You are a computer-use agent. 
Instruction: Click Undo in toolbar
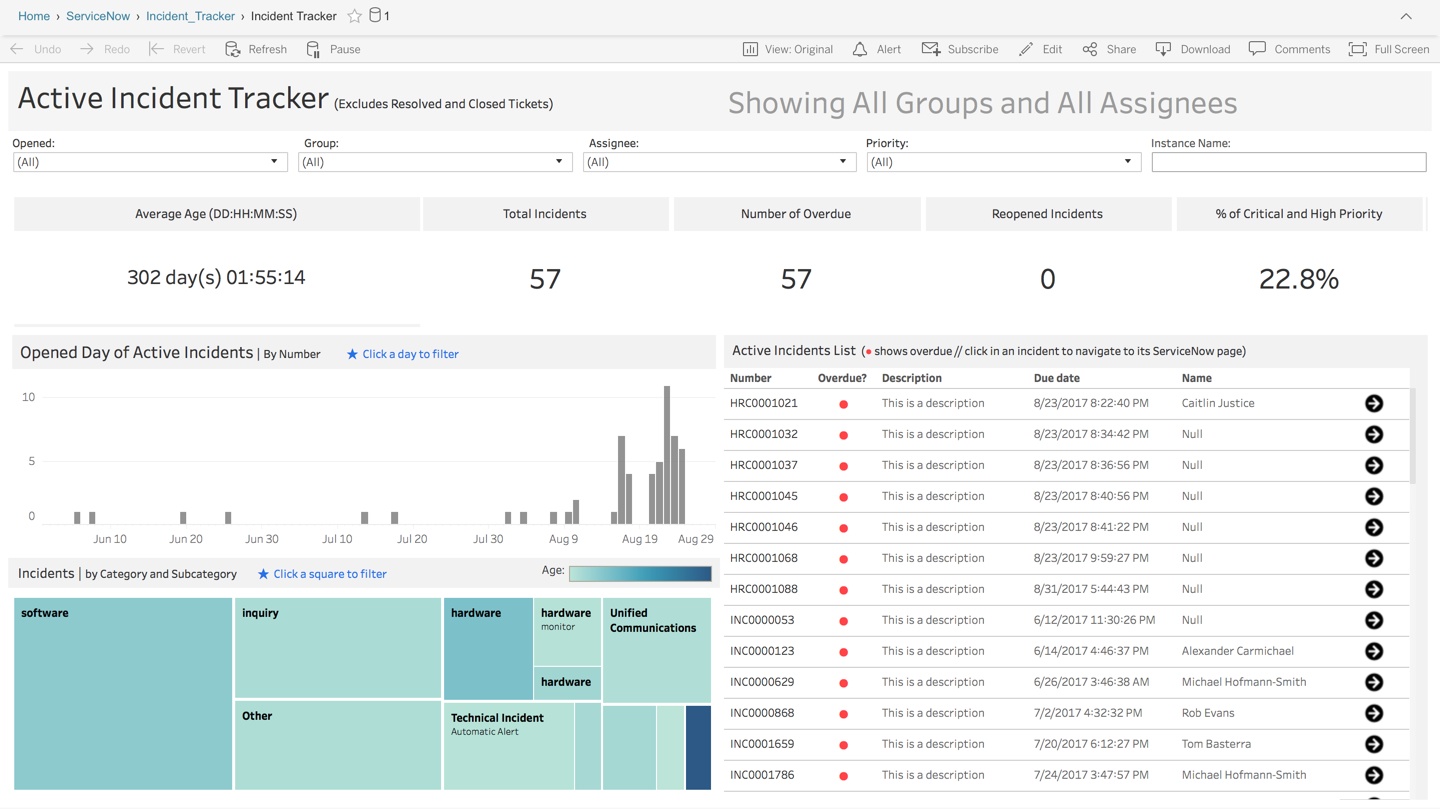[x=36, y=49]
